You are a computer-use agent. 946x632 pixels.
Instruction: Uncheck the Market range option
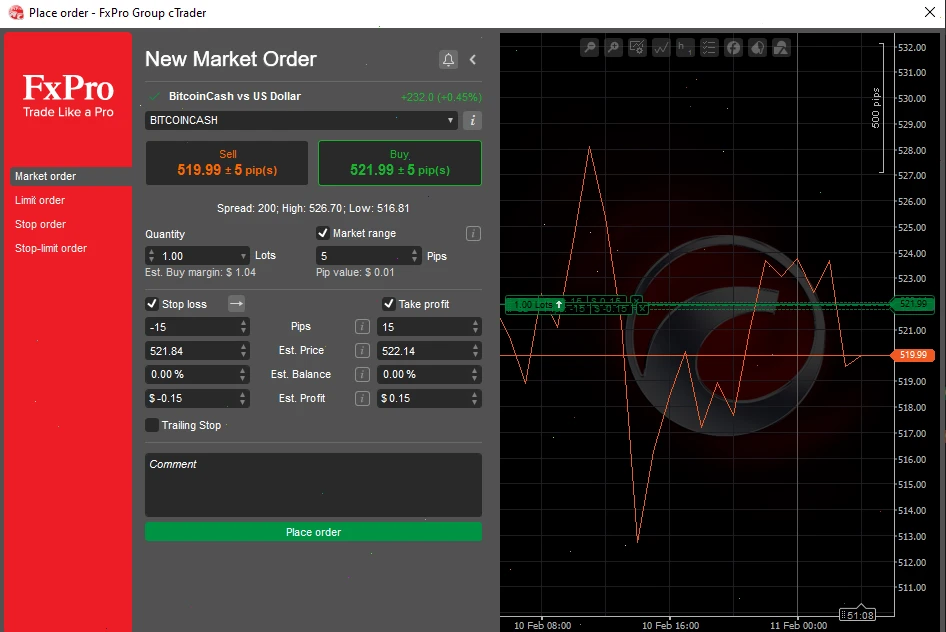coord(322,233)
